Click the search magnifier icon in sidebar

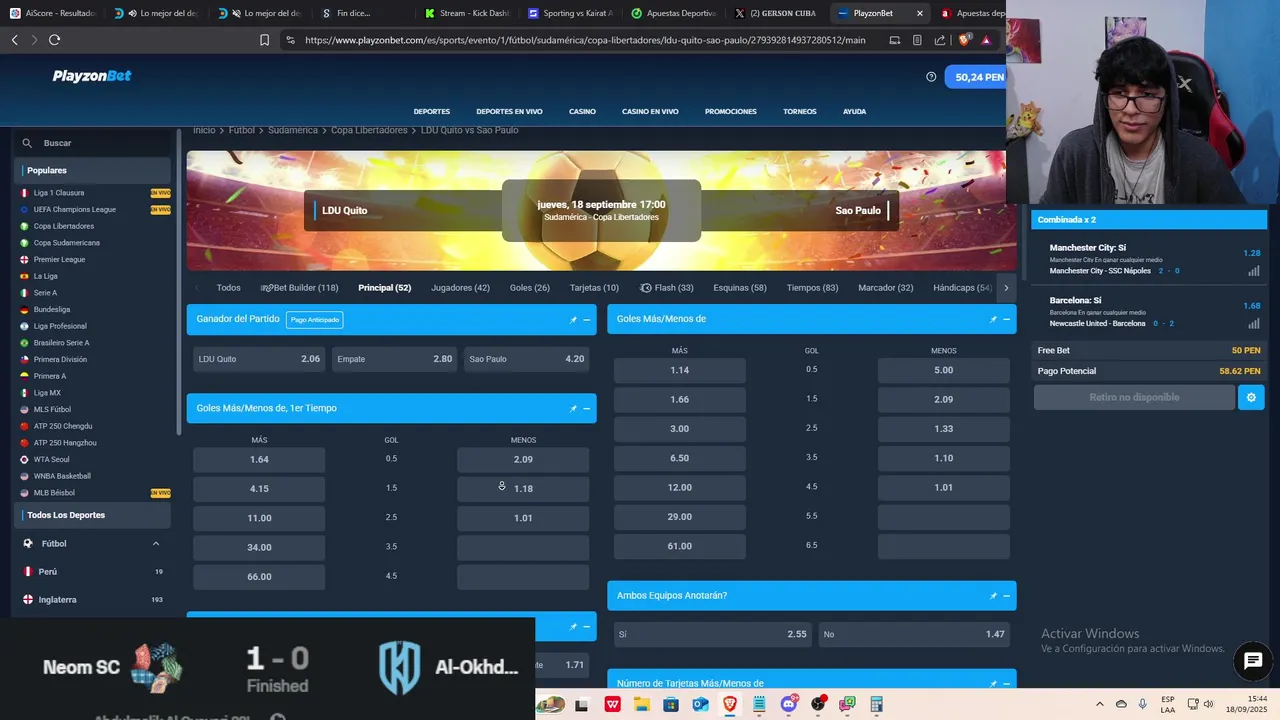(x=27, y=143)
